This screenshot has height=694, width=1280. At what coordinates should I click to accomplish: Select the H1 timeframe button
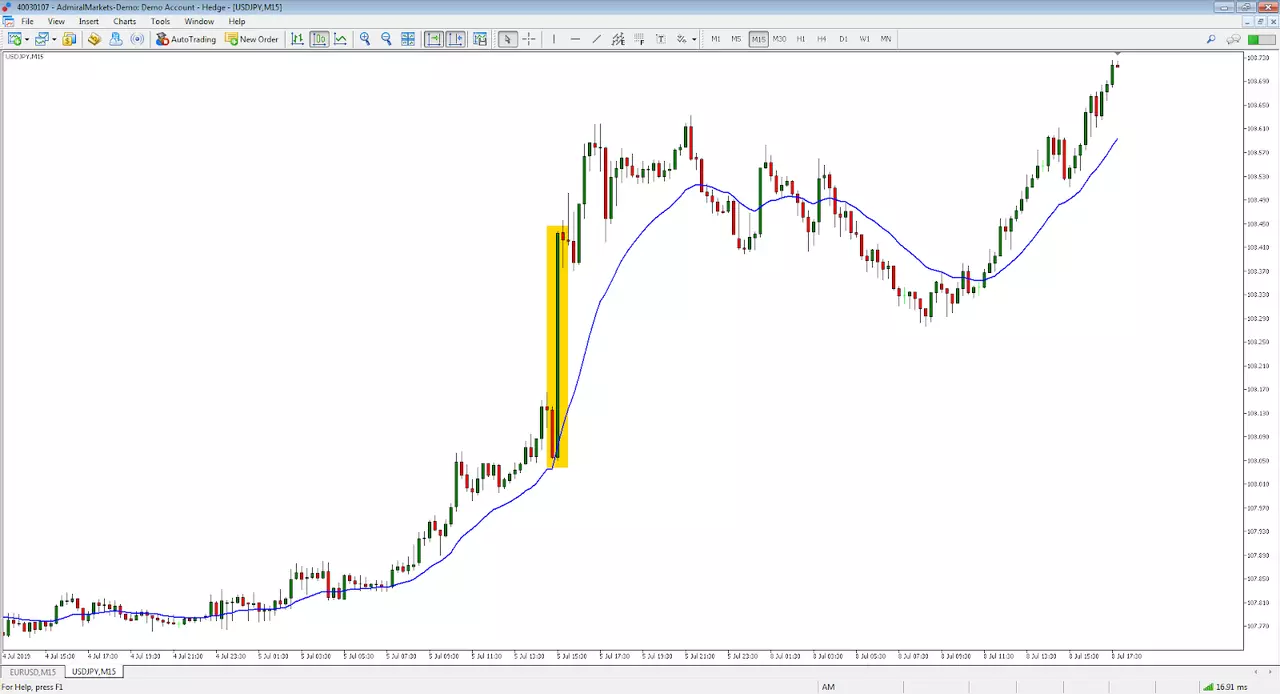click(x=801, y=39)
